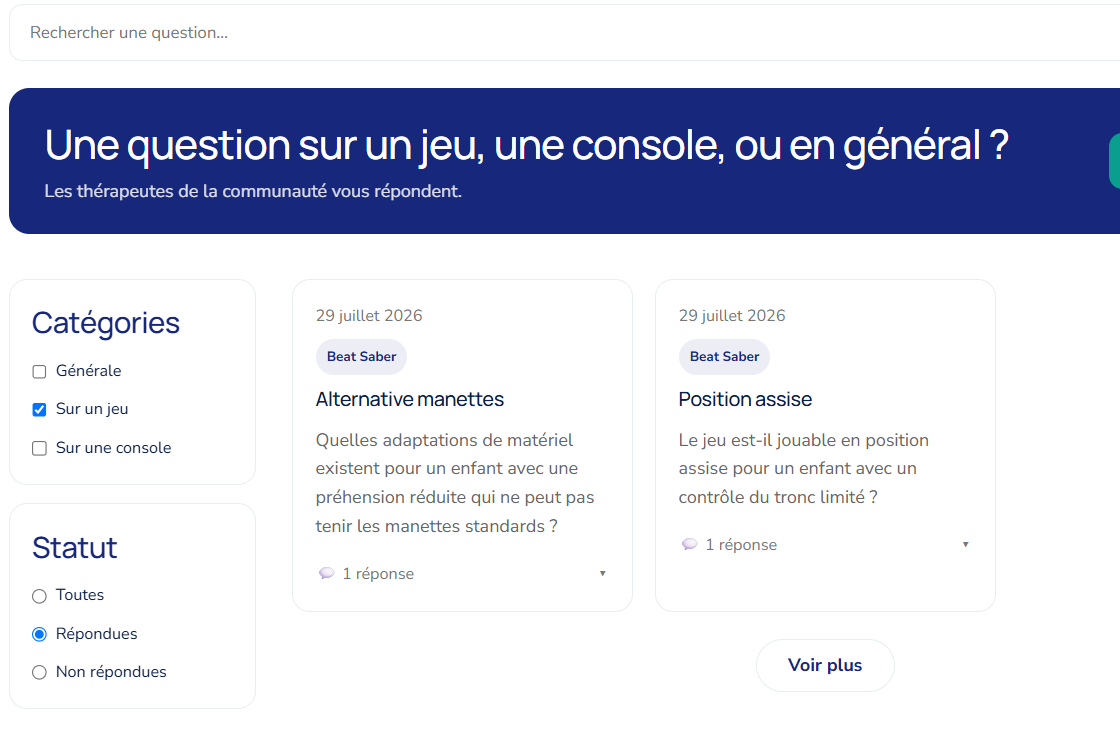The image size is (1120, 747).
Task: Expand replies arrow on Position assise card
Action: pyautogui.click(x=966, y=544)
